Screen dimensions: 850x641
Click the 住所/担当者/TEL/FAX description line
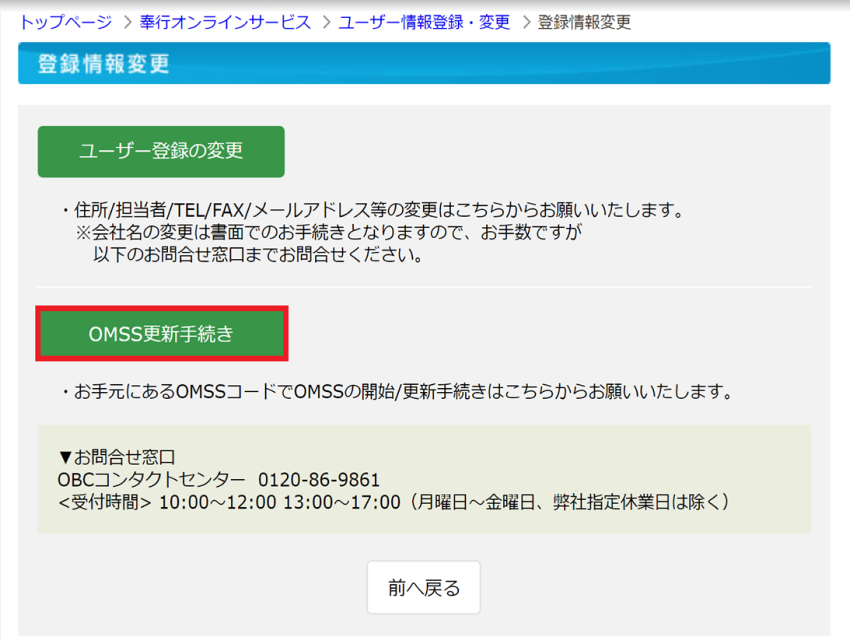pyautogui.click(x=372, y=209)
